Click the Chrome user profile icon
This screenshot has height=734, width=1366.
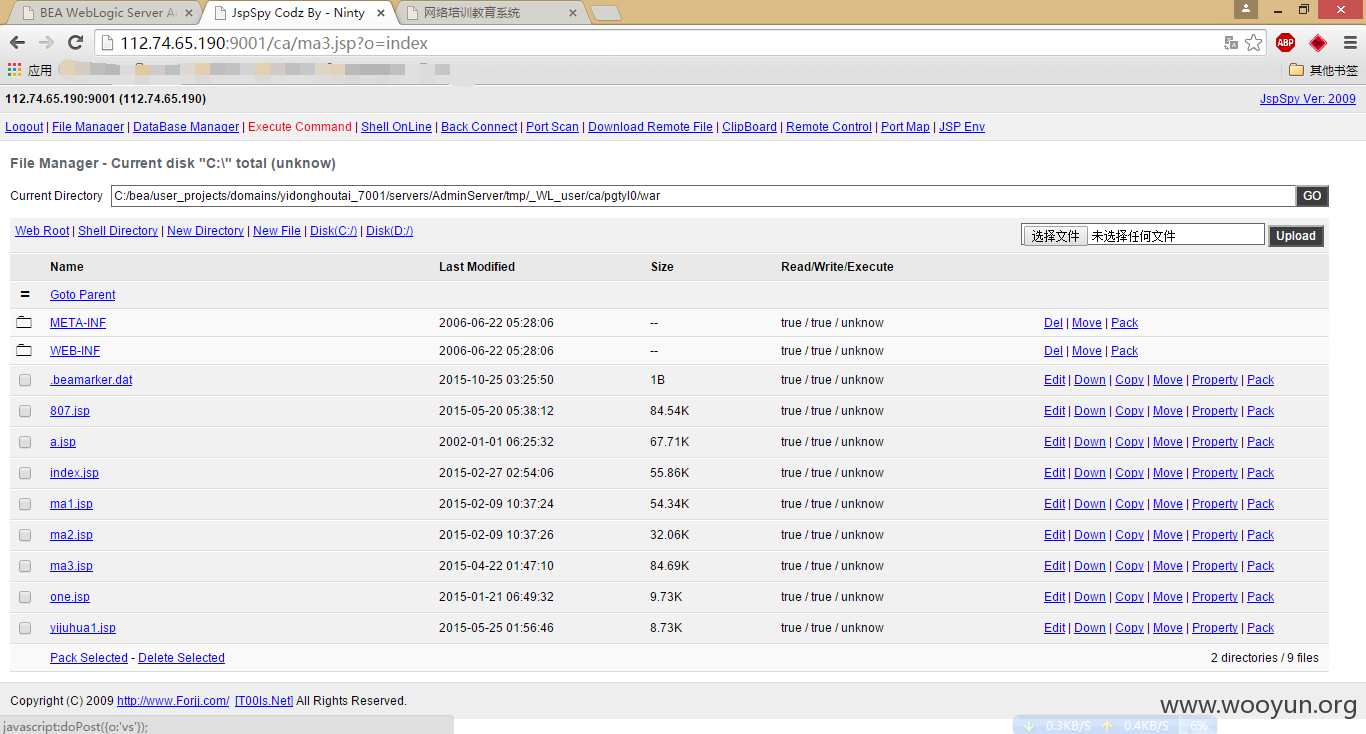(x=1246, y=9)
